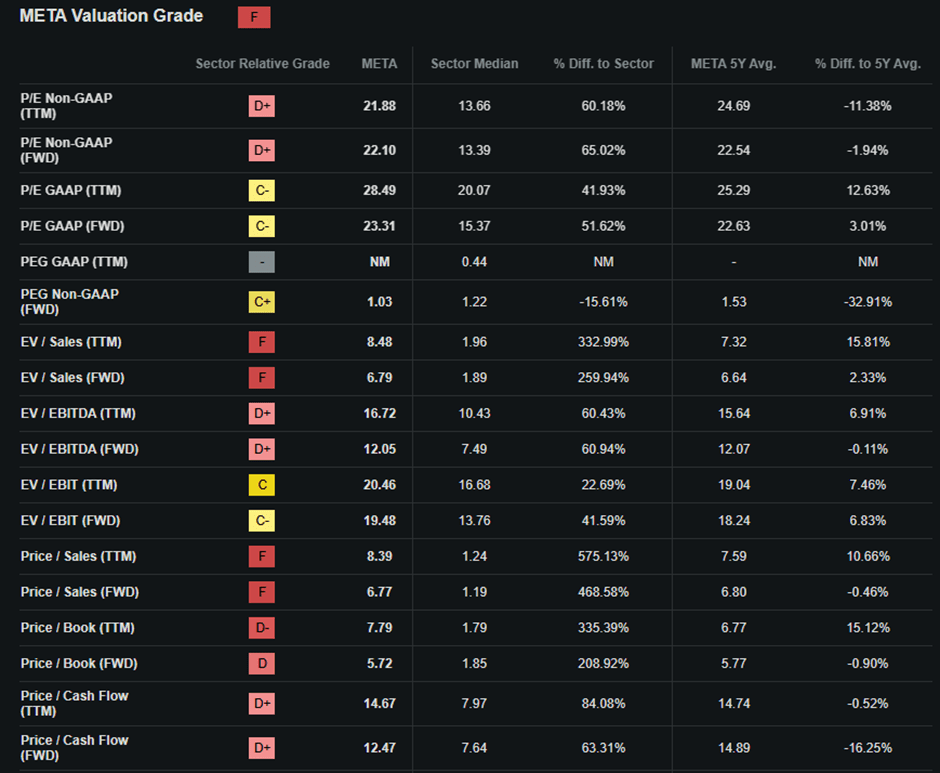Click the -32.91% diff to 5Y average

[868, 302]
